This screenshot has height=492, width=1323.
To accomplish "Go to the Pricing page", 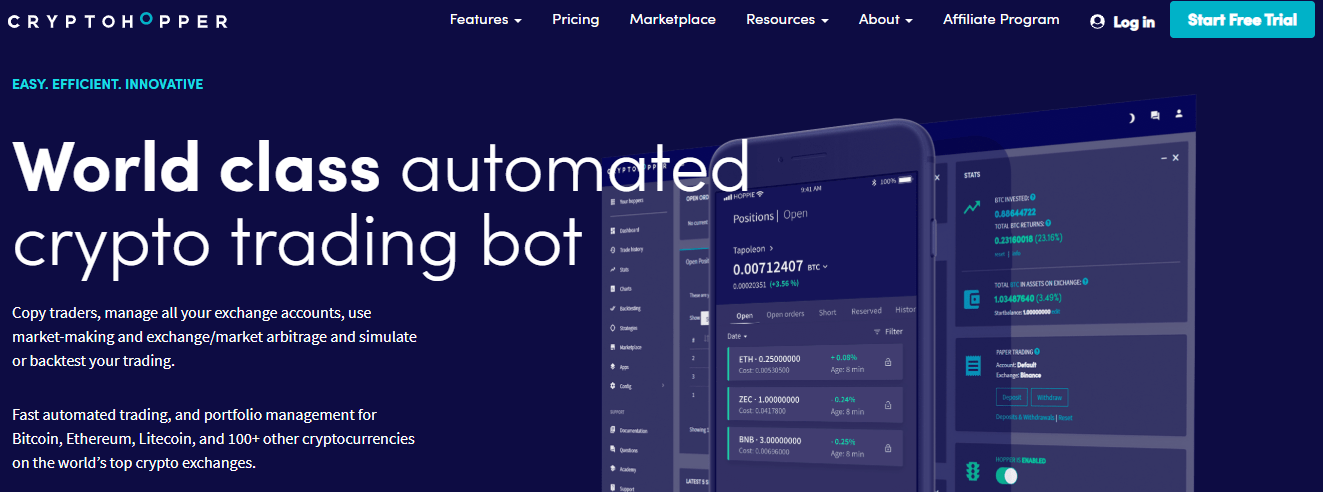I will coord(576,20).
